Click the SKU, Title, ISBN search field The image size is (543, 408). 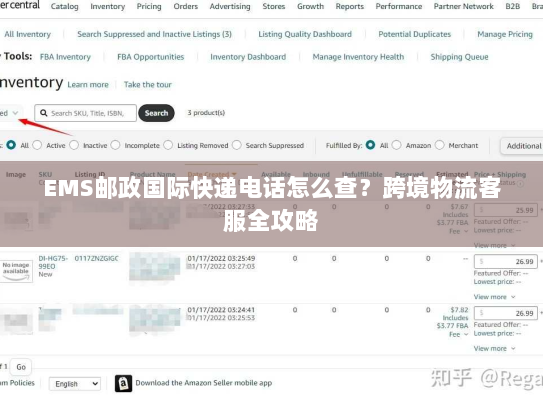coord(86,113)
